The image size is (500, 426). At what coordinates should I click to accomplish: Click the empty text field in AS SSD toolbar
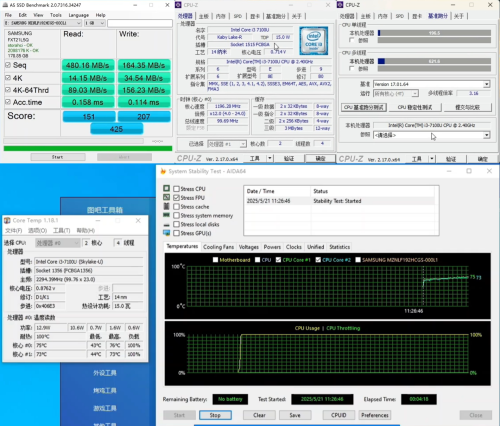click(140, 23)
